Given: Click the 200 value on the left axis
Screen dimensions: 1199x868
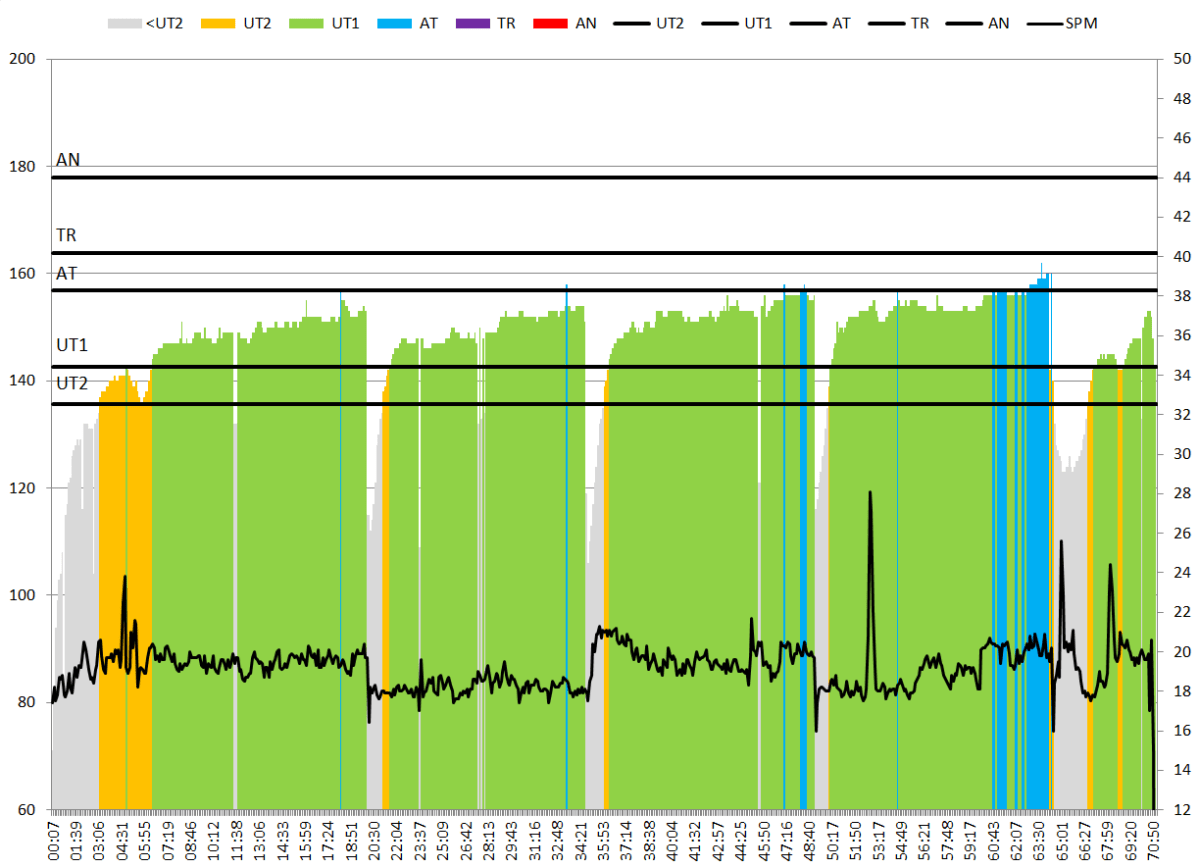Looking at the screenshot, I should (x=21, y=59).
